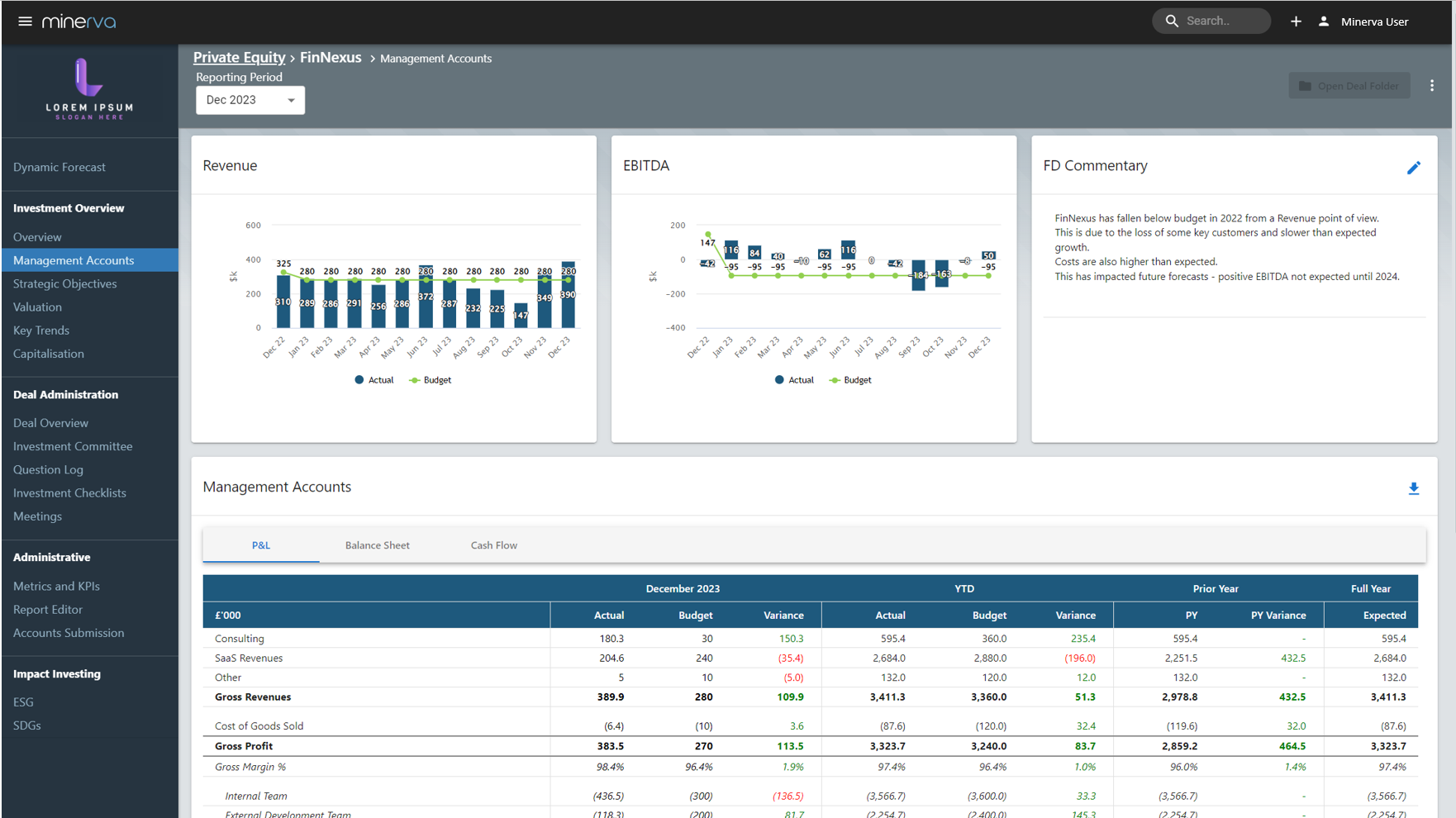Toggle the Actual series in the Revenue chart

coord(374,380)
